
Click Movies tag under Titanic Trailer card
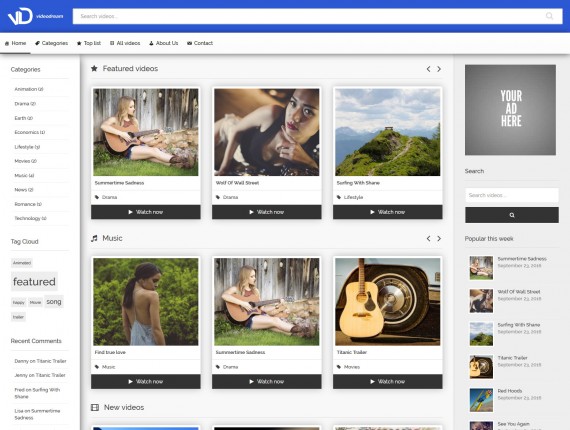click(352, 367)
